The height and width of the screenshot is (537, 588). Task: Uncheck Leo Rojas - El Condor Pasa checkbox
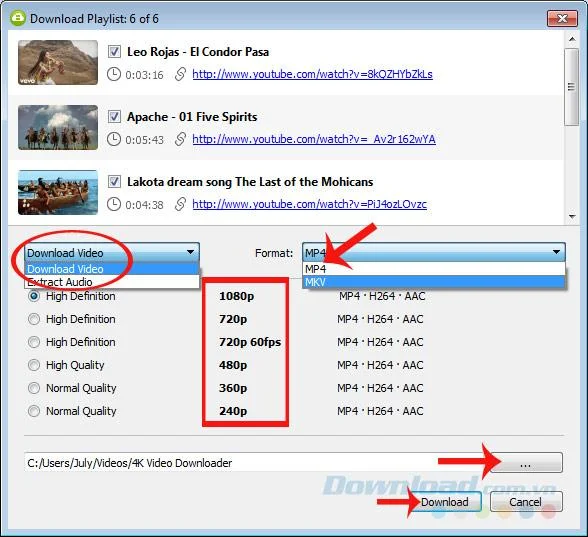(x=114, y=51)
